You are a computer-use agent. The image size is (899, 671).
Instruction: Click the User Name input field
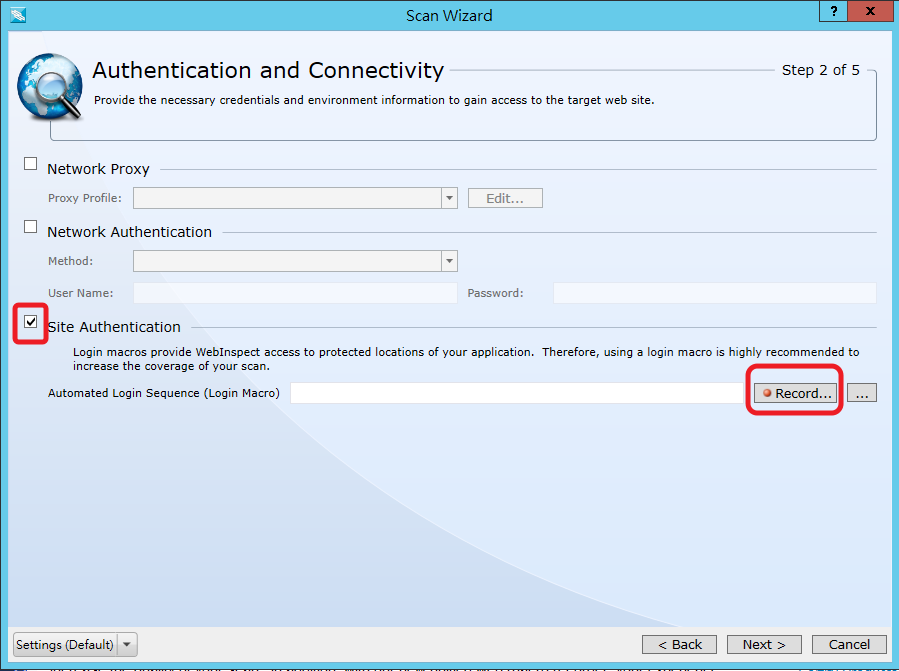(x=294, y=292)
